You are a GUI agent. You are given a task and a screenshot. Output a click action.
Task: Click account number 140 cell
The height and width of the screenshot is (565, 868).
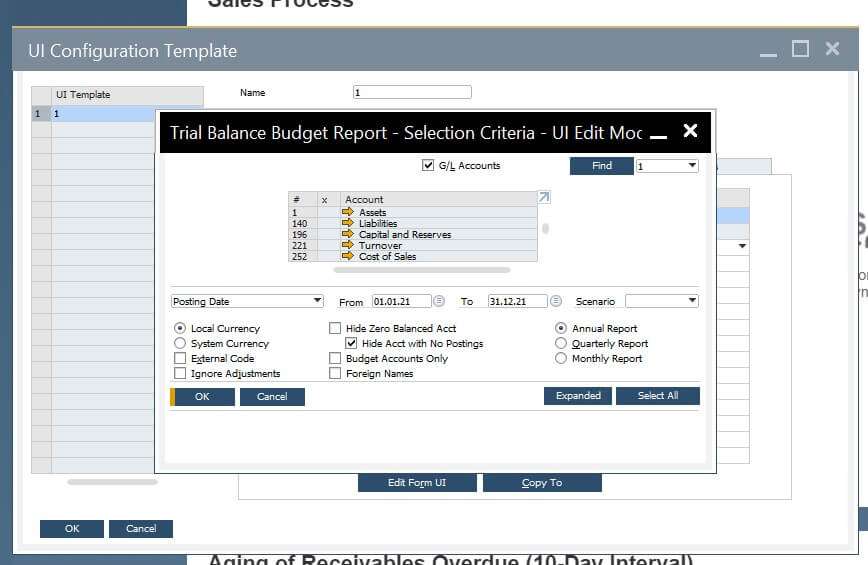303,224
